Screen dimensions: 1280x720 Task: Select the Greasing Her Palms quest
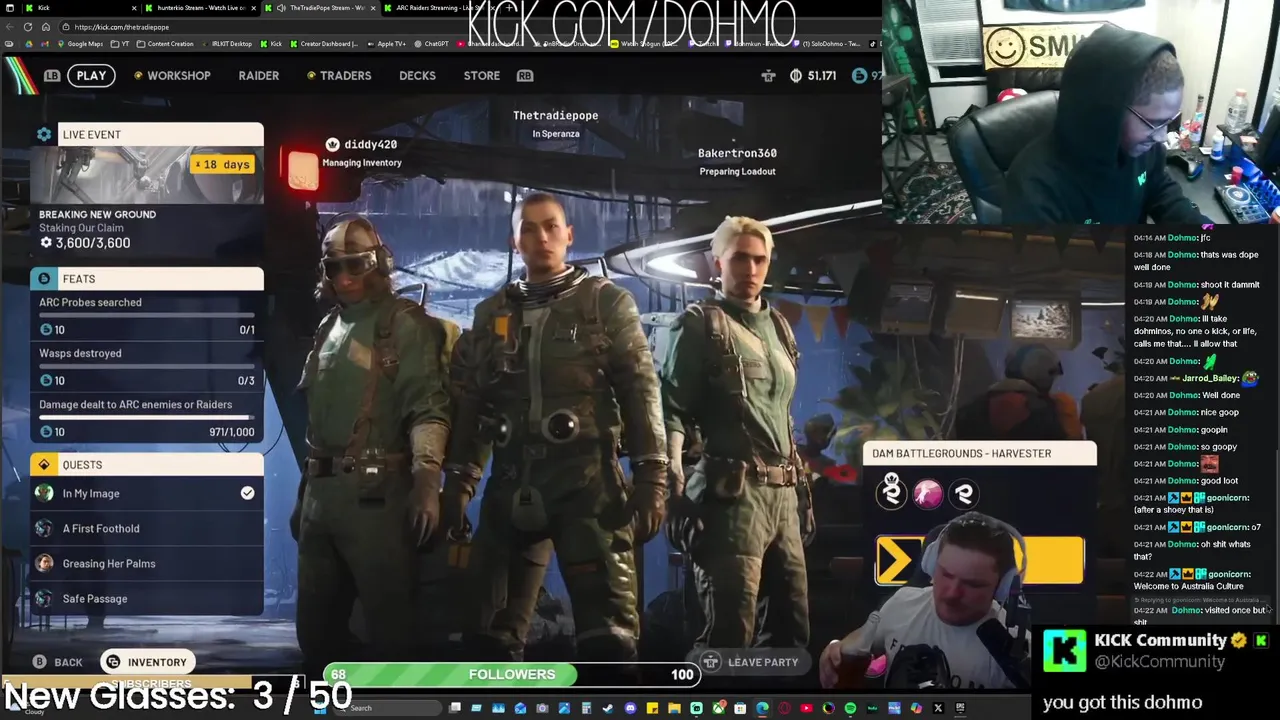pyautogui.click(x=147, y=563)
